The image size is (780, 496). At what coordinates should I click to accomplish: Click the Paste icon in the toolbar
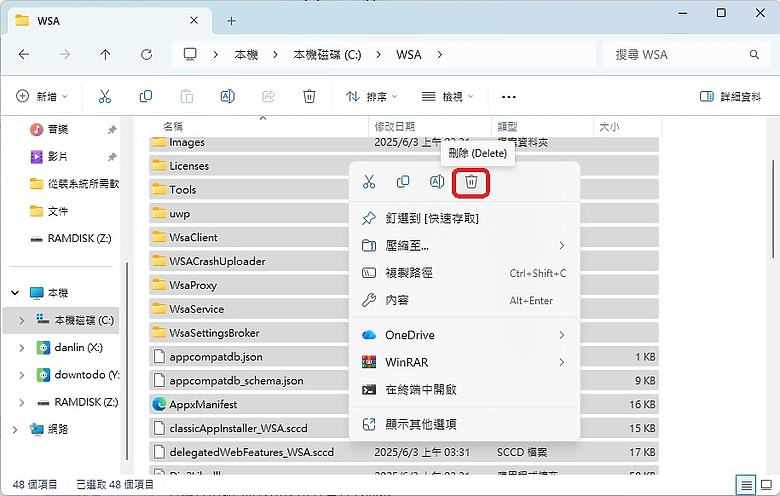pos(187,97)
